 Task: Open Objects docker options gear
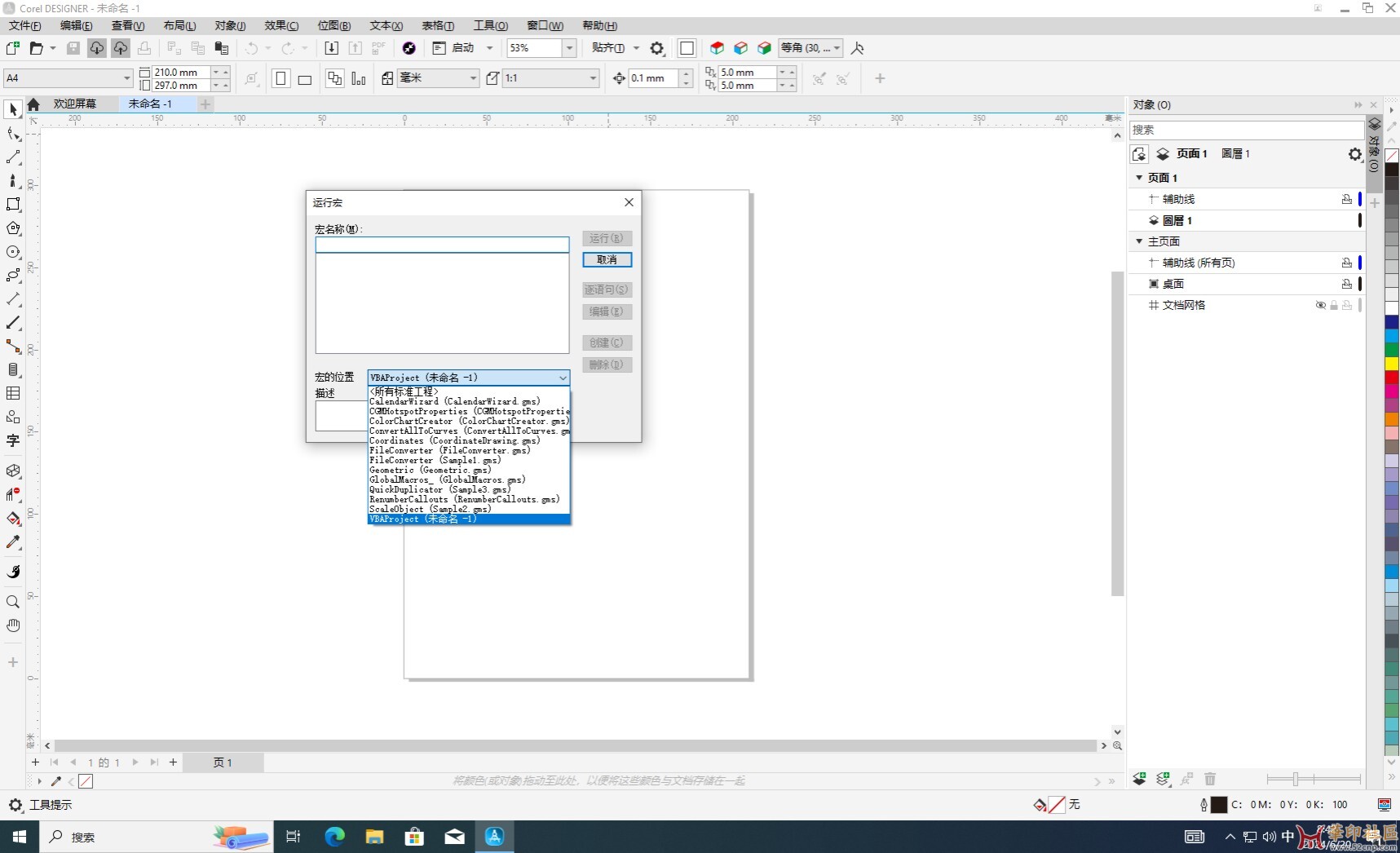coord(1354,154)
